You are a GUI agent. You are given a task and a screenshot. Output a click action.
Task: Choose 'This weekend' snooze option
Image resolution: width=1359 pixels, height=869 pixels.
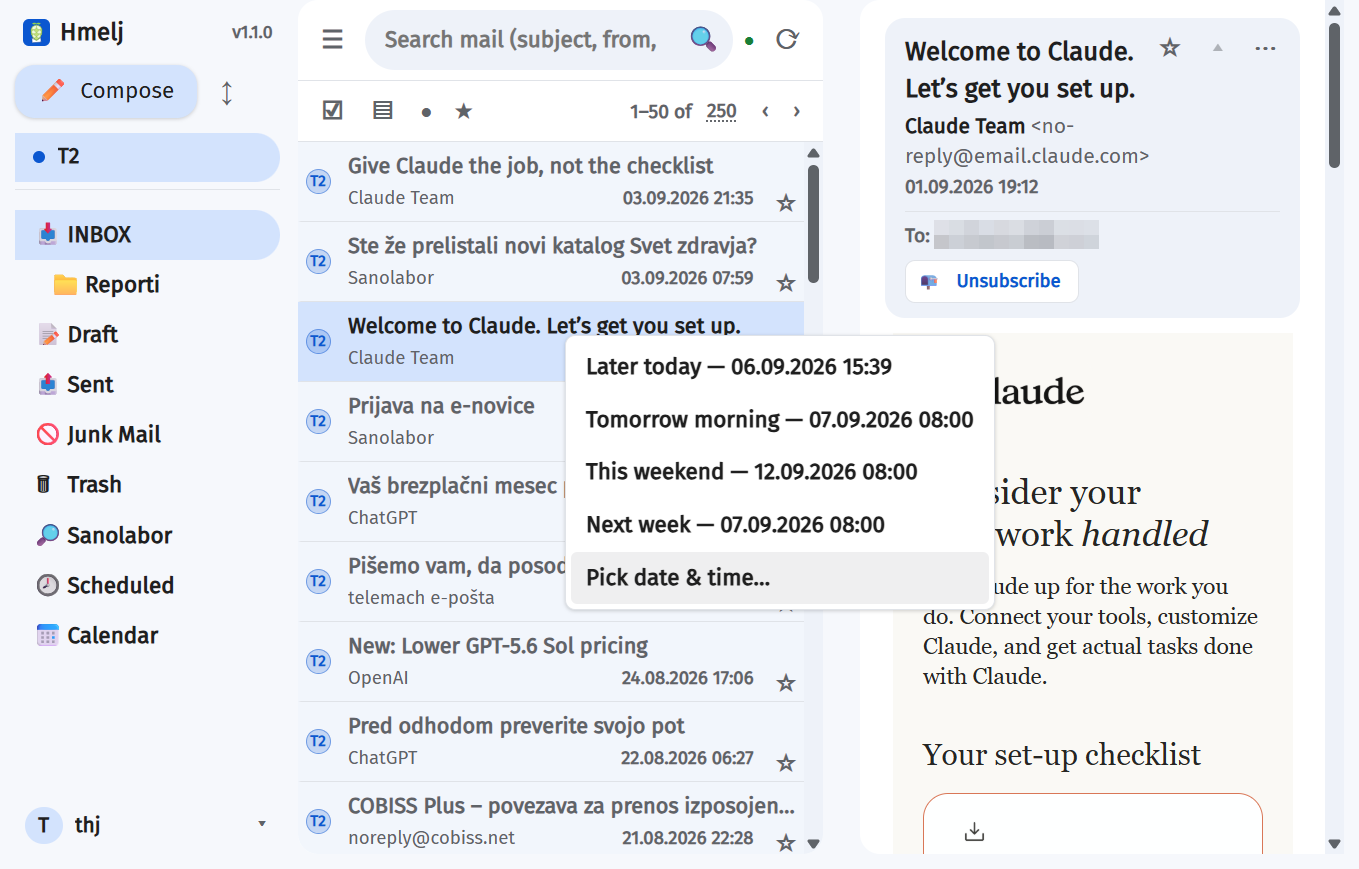[779, 472]
